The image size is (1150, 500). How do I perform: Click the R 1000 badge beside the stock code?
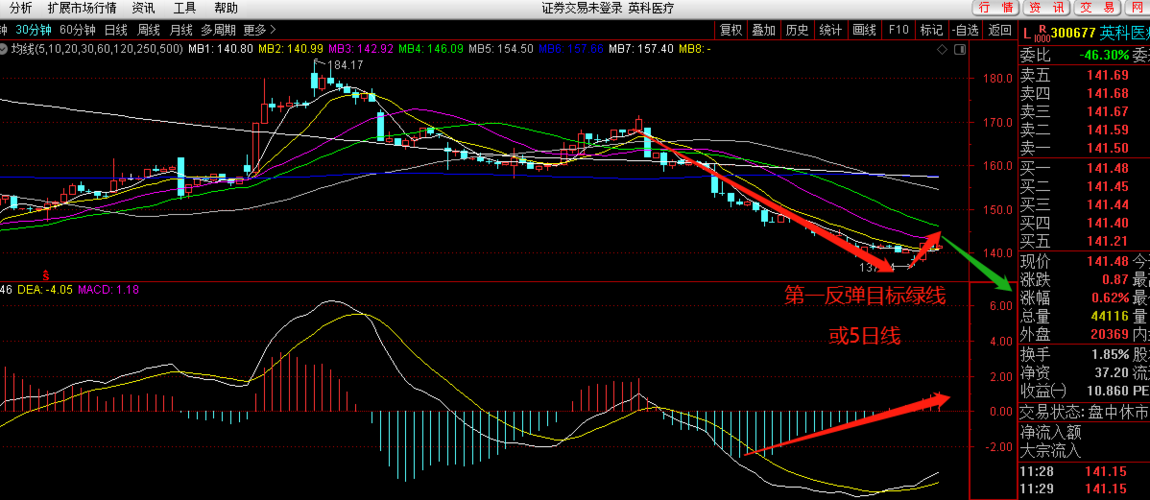pos(1041,33)
